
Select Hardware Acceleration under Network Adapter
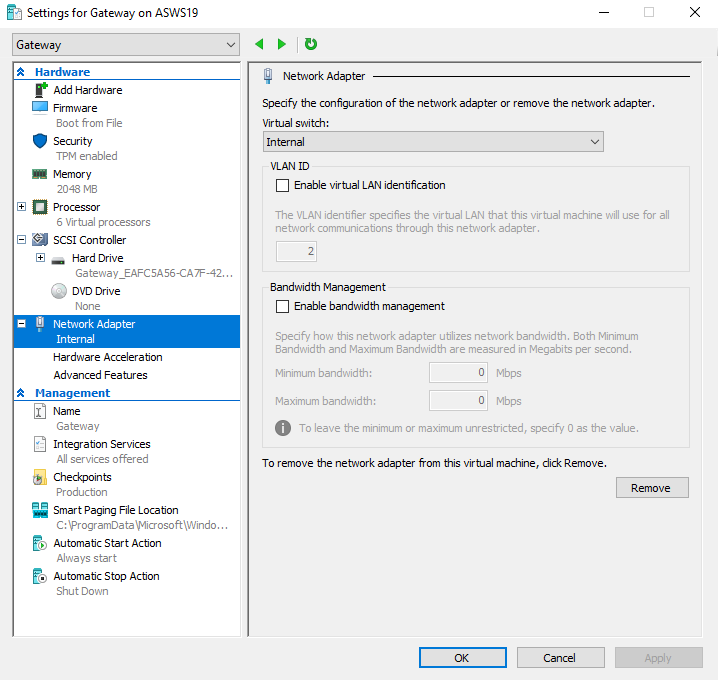click(108, 357)
